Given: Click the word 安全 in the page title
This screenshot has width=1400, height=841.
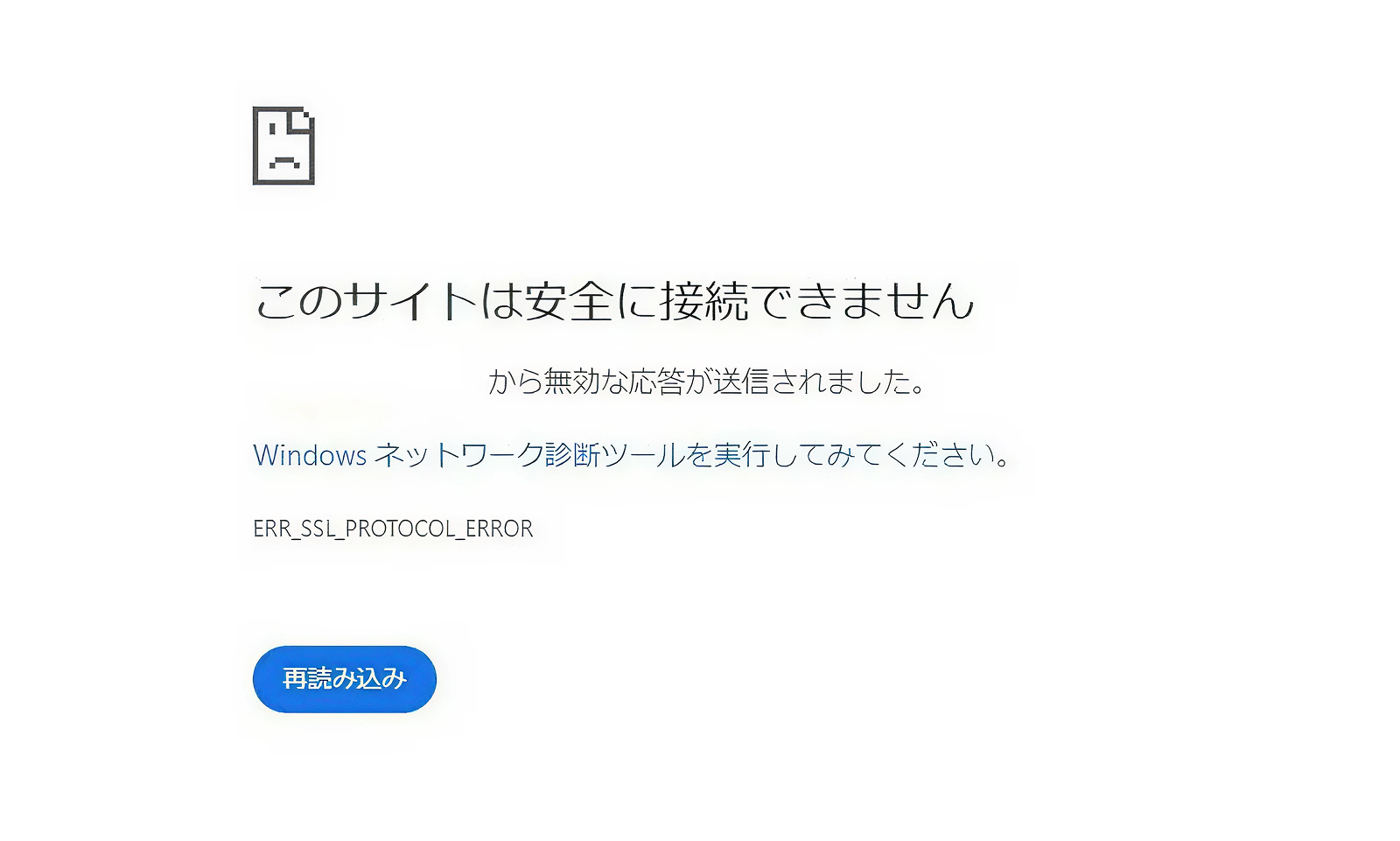Looking at the screenshot, I should [570, 301].
